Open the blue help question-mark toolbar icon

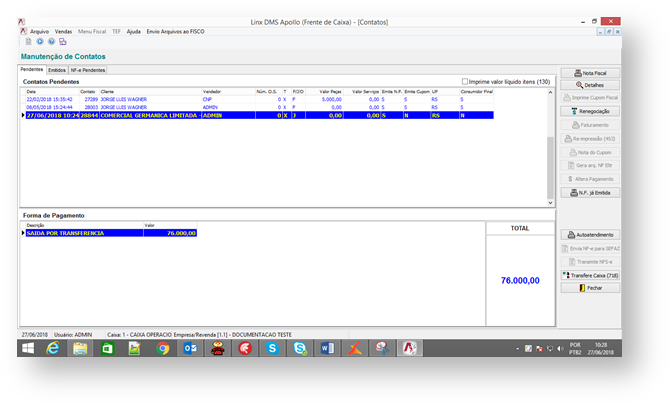(51, 41)
